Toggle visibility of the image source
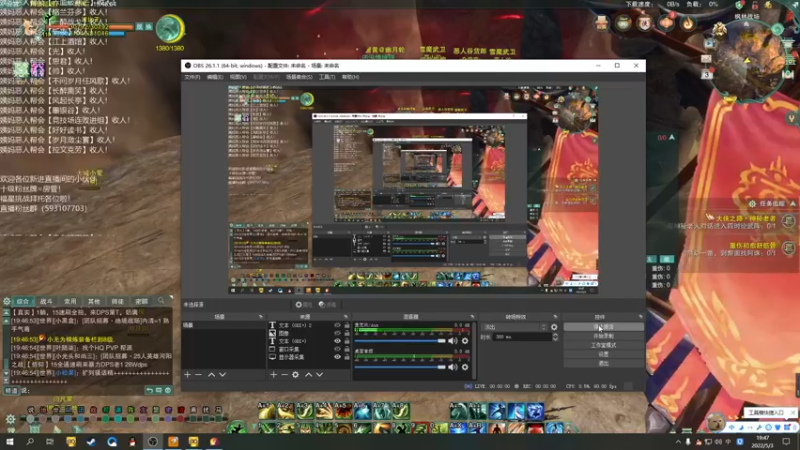This screenshot has height=450, width=800. point(337,333)
